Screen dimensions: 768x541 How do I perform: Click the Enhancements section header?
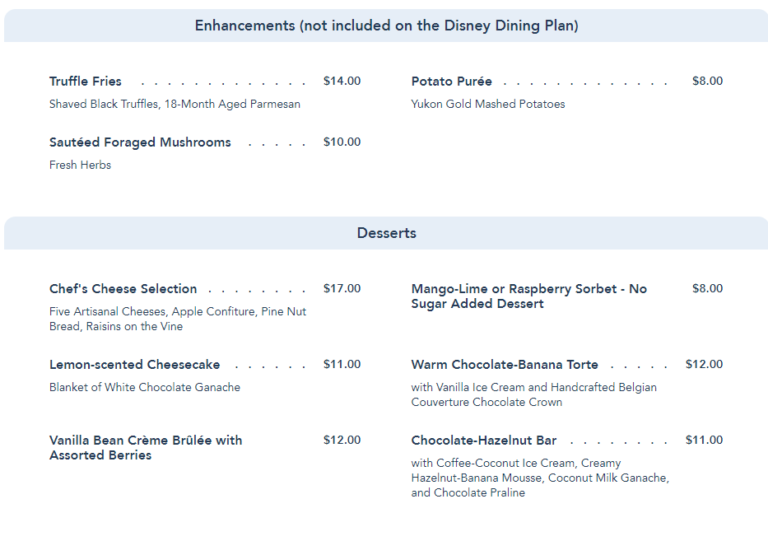click(386, 26)
